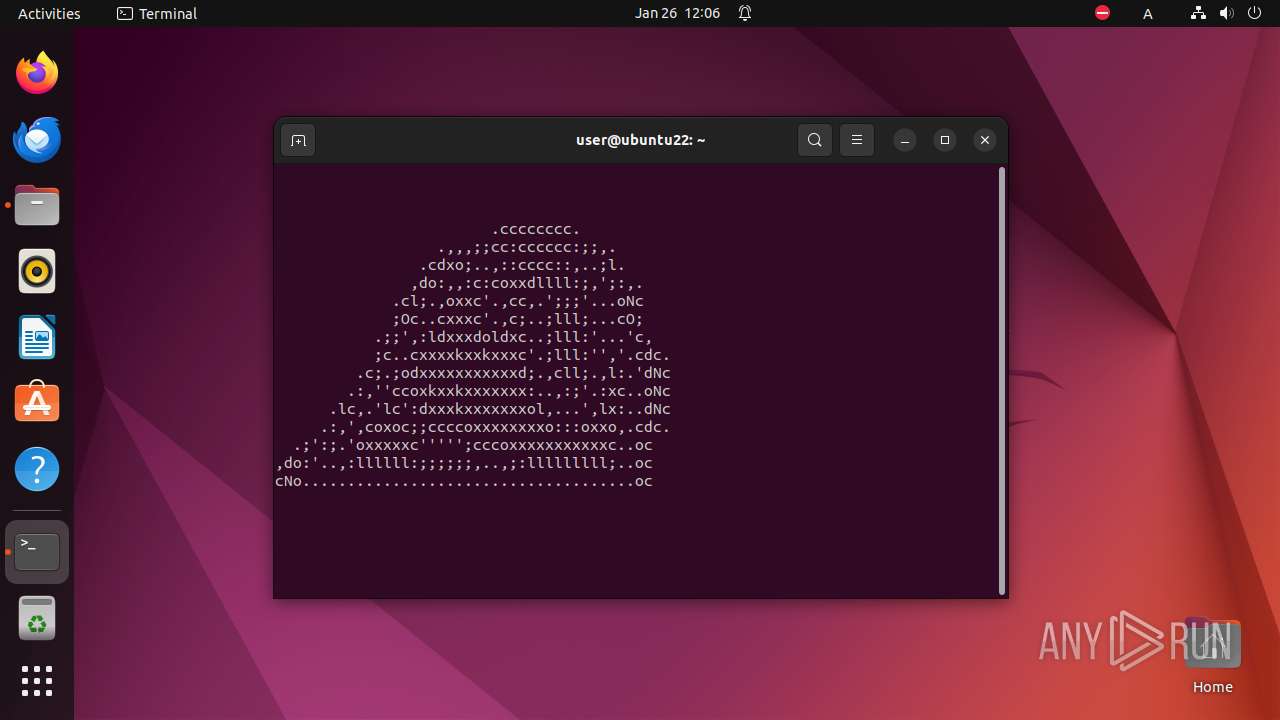Screen dimensions: 1280x720
Task: Maximize the terminal window
Action: pyautogui.click(x=945, y=140)
